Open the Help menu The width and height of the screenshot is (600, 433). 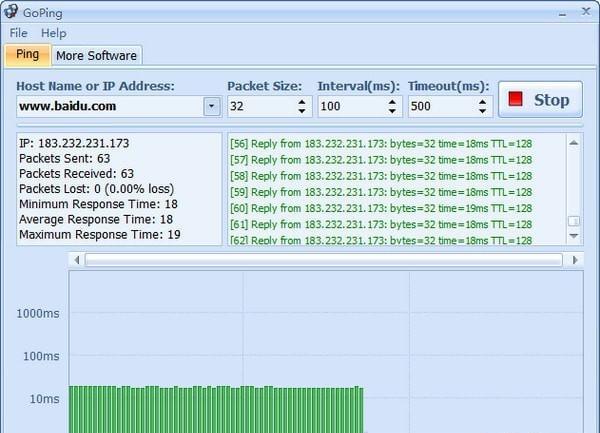click(x=54, y=33)
